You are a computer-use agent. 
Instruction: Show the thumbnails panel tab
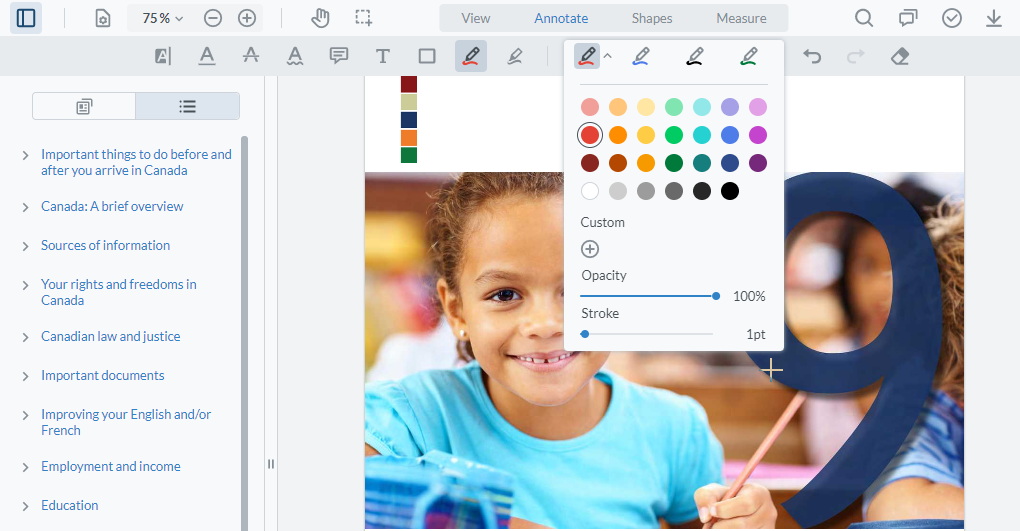pyautogui.click(x=84, y=106)
